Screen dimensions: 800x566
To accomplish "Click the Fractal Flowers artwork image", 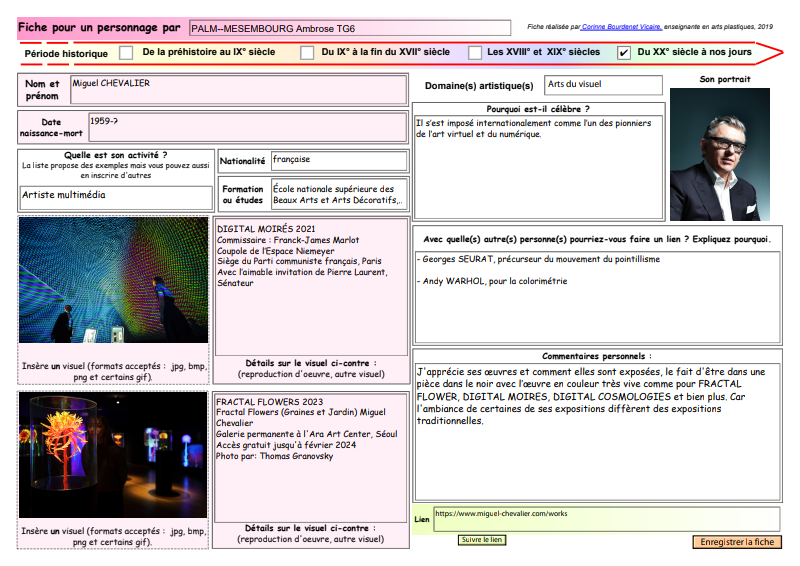I will coord(113,455).
